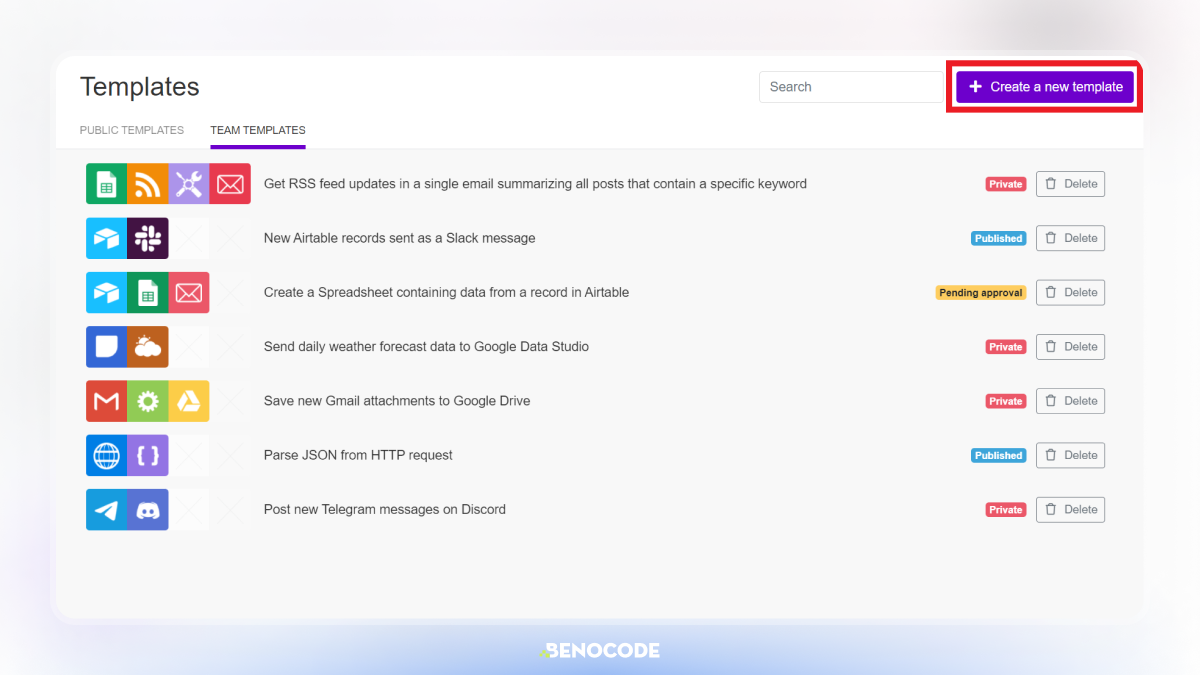The image size is (1200, 675).
Task: Click email icon in Create a Spreadsheet row
Action: pos(189,292)
